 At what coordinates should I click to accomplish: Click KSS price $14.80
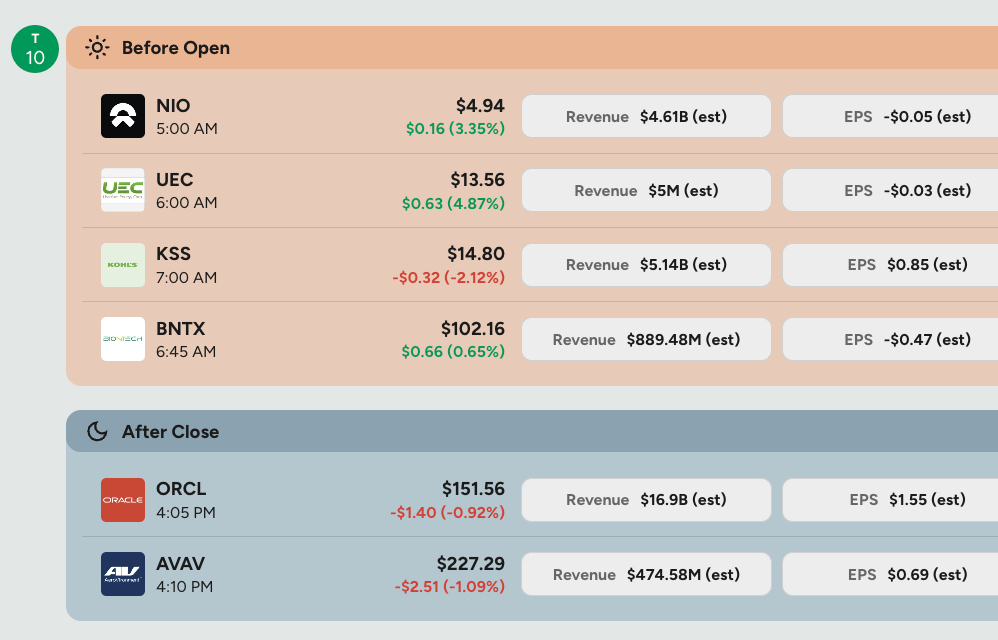[x=475, y=254]
